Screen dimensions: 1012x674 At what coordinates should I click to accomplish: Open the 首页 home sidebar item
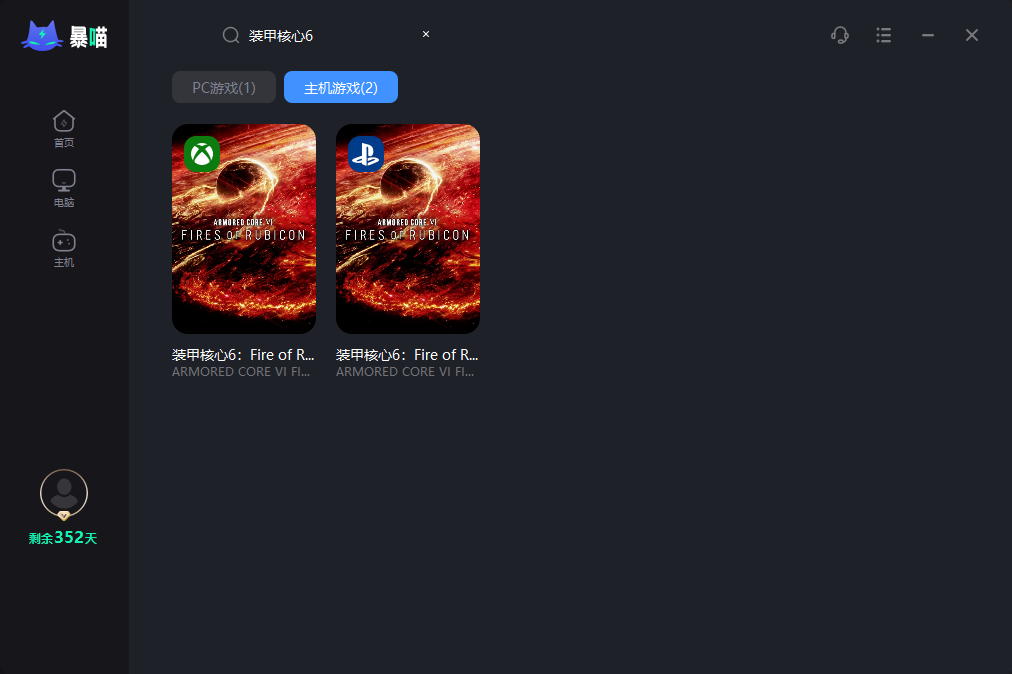[x=64, y=129]
